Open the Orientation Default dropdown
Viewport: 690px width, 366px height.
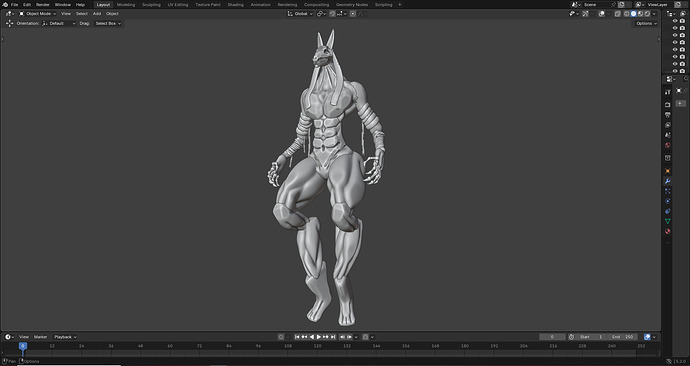pyautogui.click(x=59, y=23)
